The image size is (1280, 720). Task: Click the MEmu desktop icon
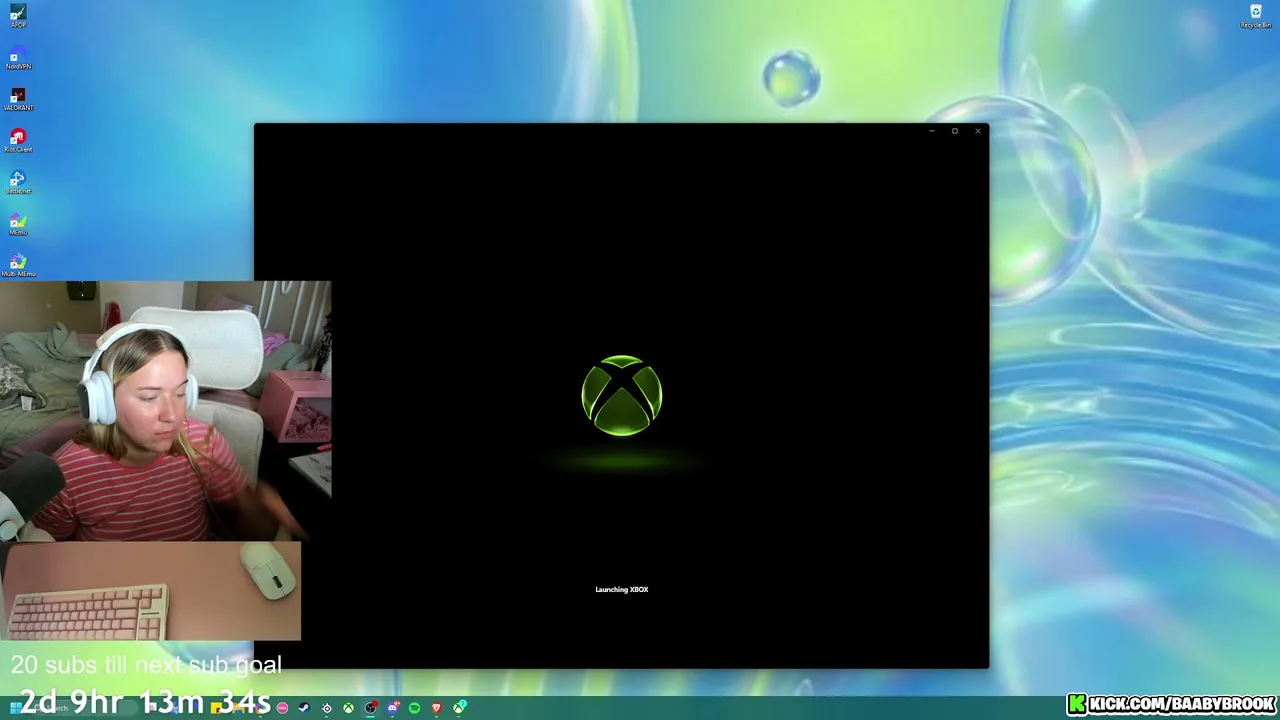click(x=18, y=223)
